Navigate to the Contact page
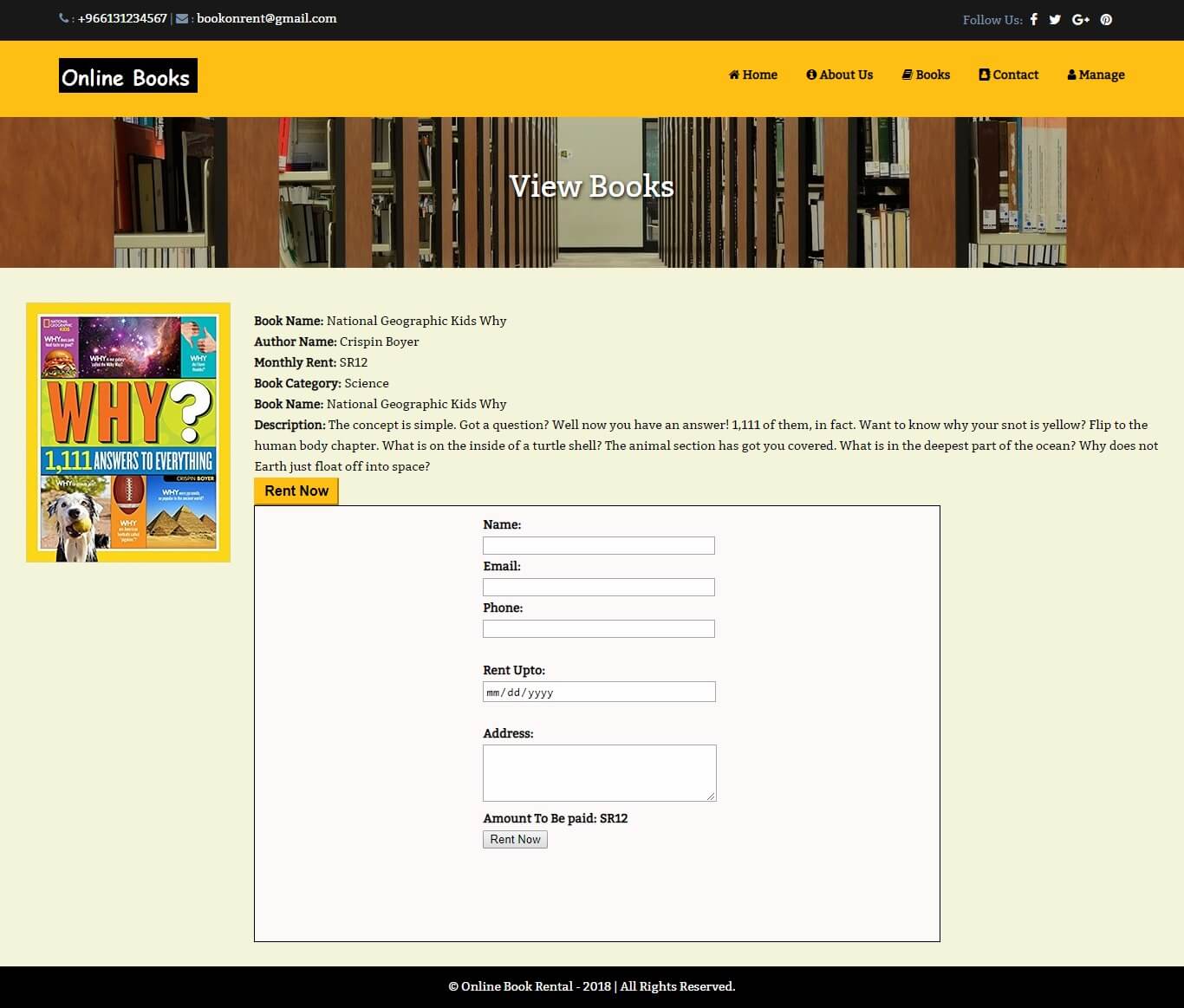 [1009, 75]
